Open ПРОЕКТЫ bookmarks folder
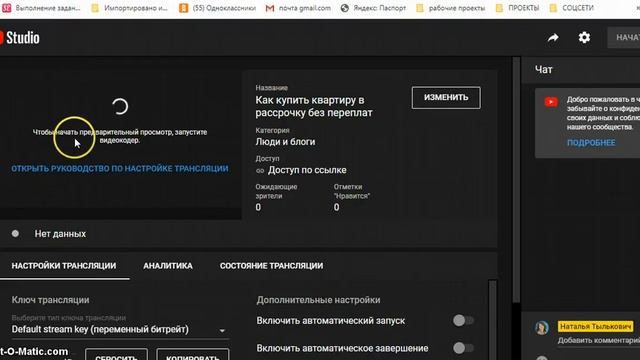The width and height of the screenshot is (640, 360). coord(517,8)
